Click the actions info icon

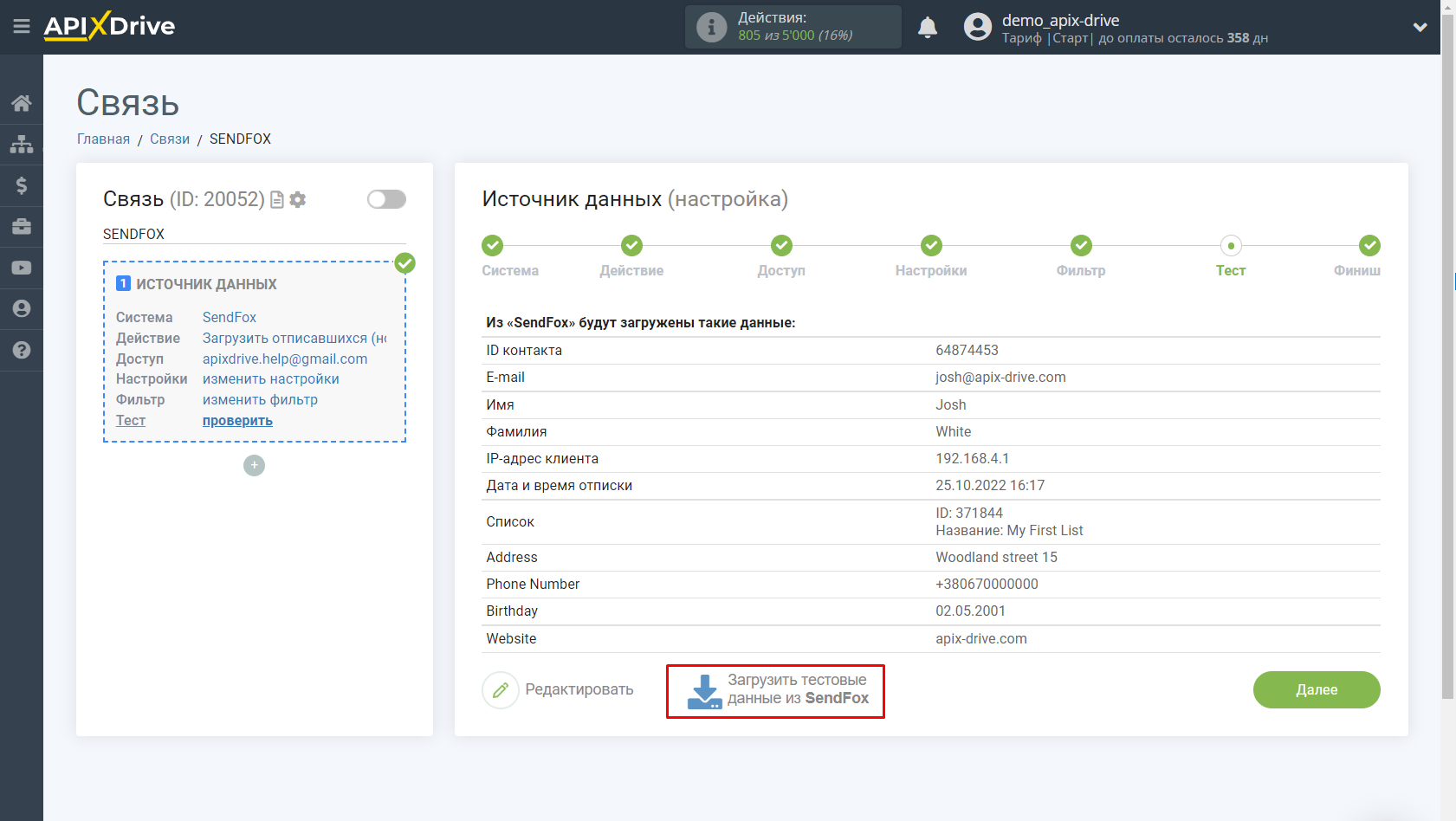coord(711,27)
